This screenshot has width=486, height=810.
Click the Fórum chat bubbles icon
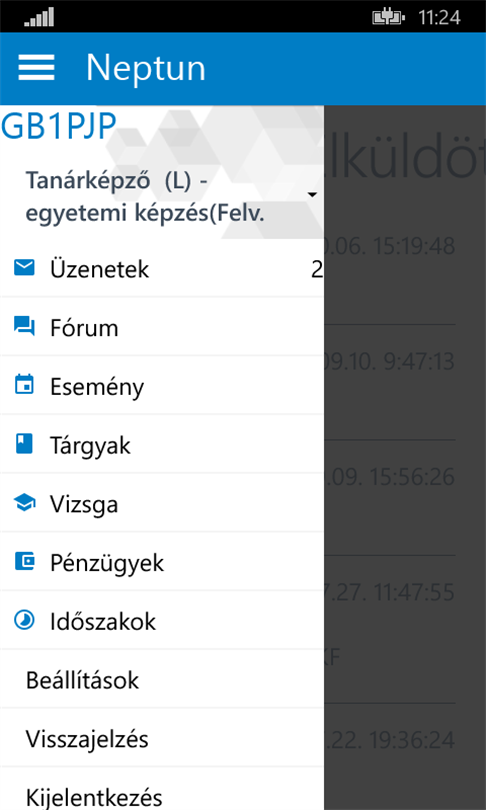click(24, 326)
